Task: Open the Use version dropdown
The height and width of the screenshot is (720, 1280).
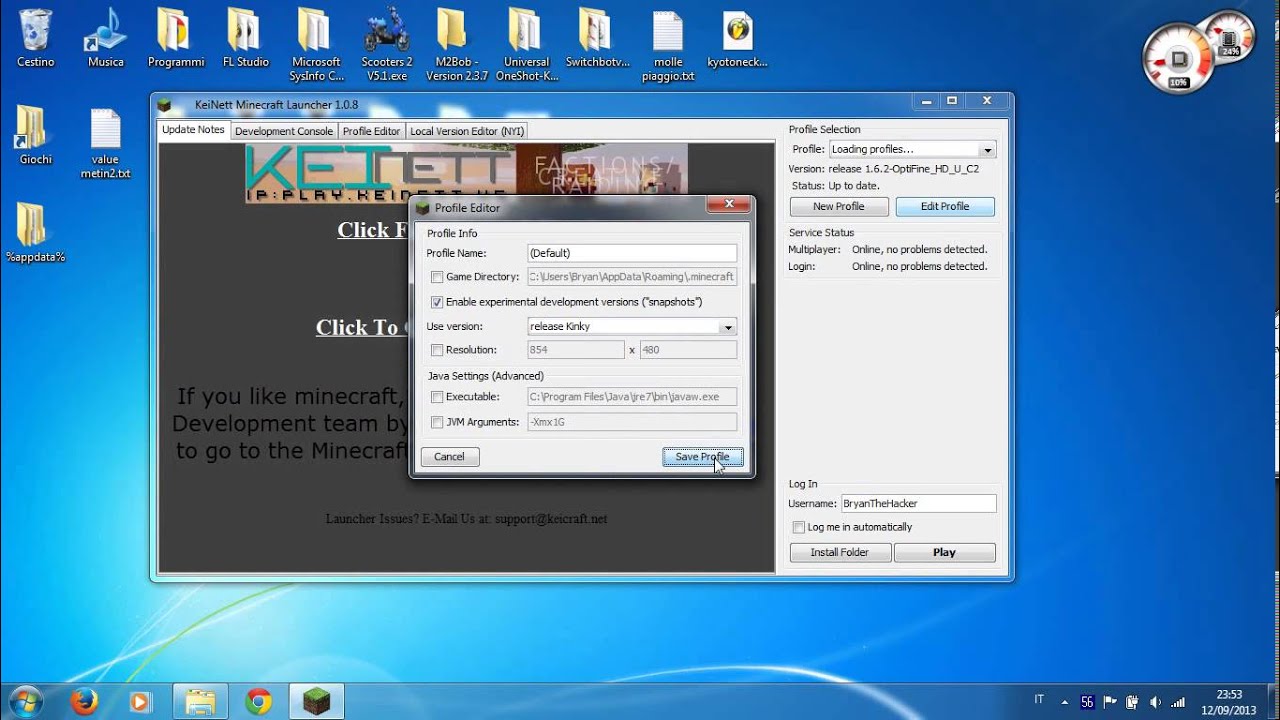Action: 632,326
